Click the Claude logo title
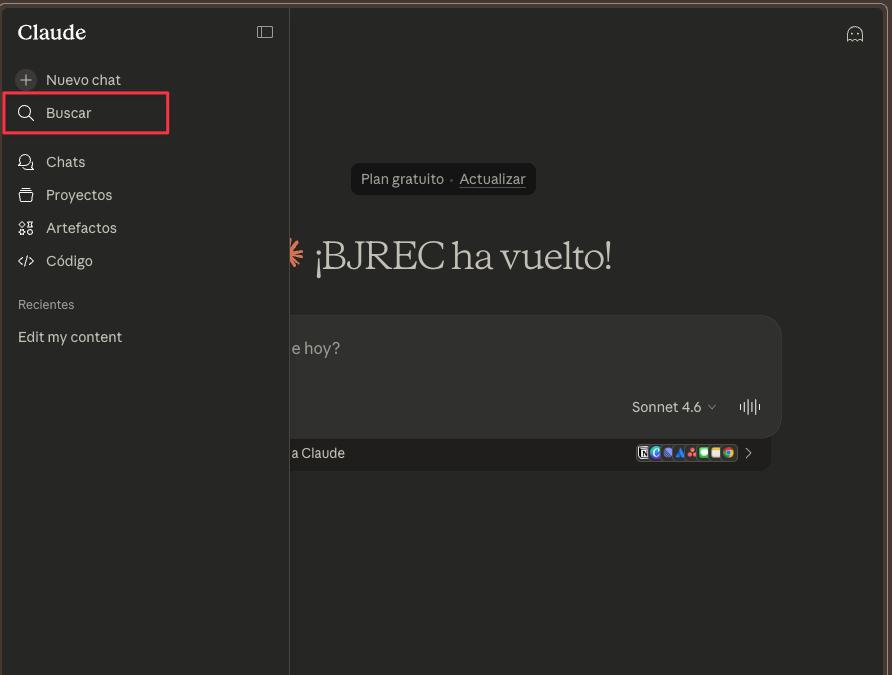The height and width of the screenshot is (675, 892). 52,32
